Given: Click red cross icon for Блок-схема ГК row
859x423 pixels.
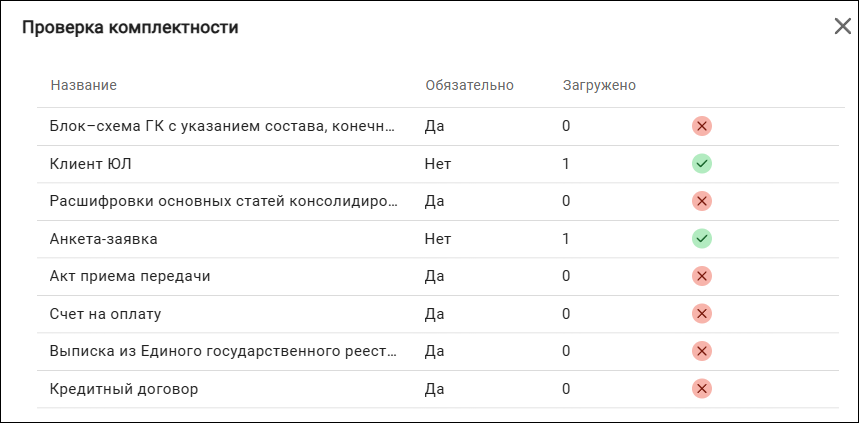Looking at the screenshot, I should click(x=701, y=127).
